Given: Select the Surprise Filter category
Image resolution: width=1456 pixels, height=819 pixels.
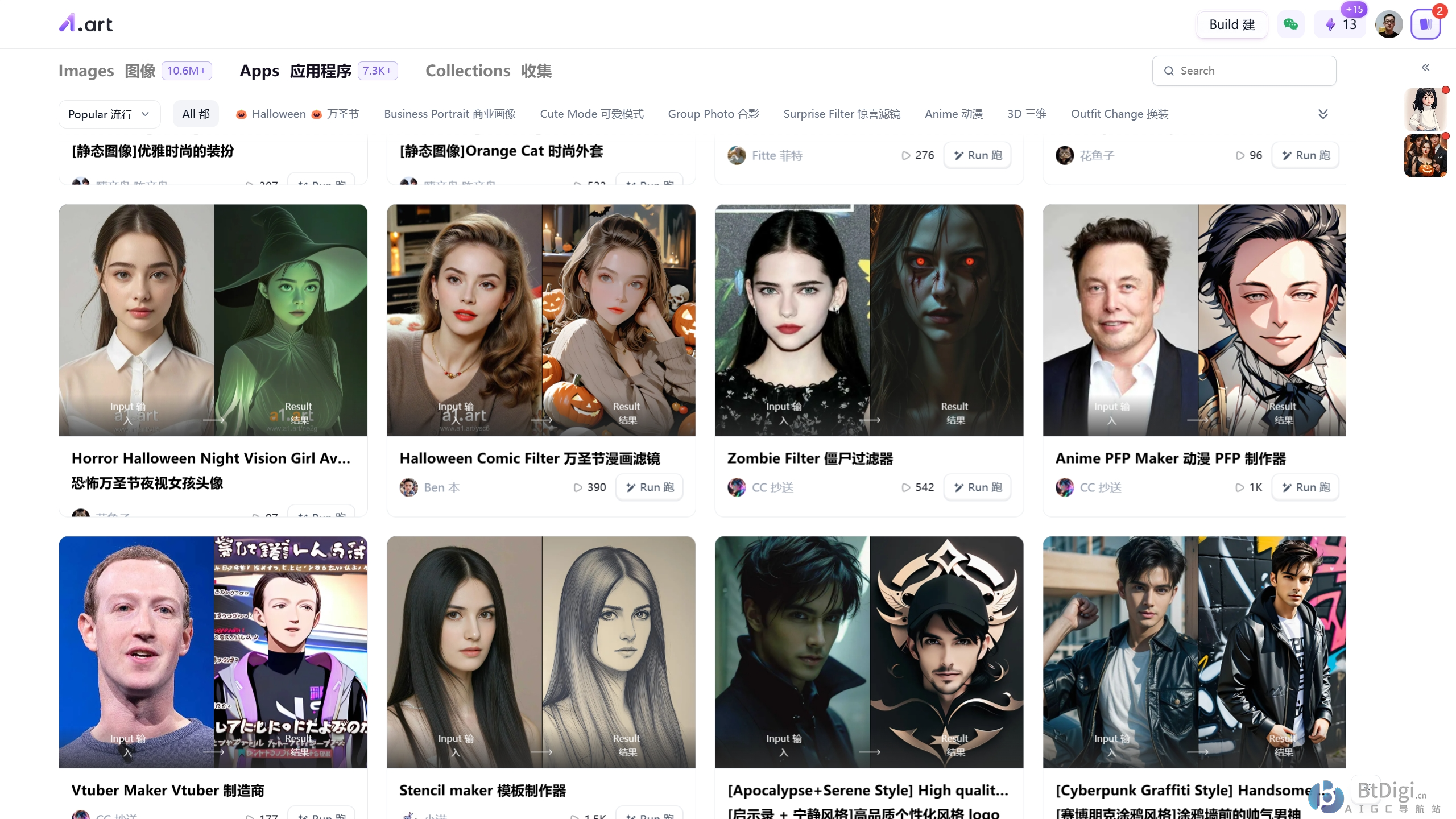Looking at the screenshot, I should 842,114.
